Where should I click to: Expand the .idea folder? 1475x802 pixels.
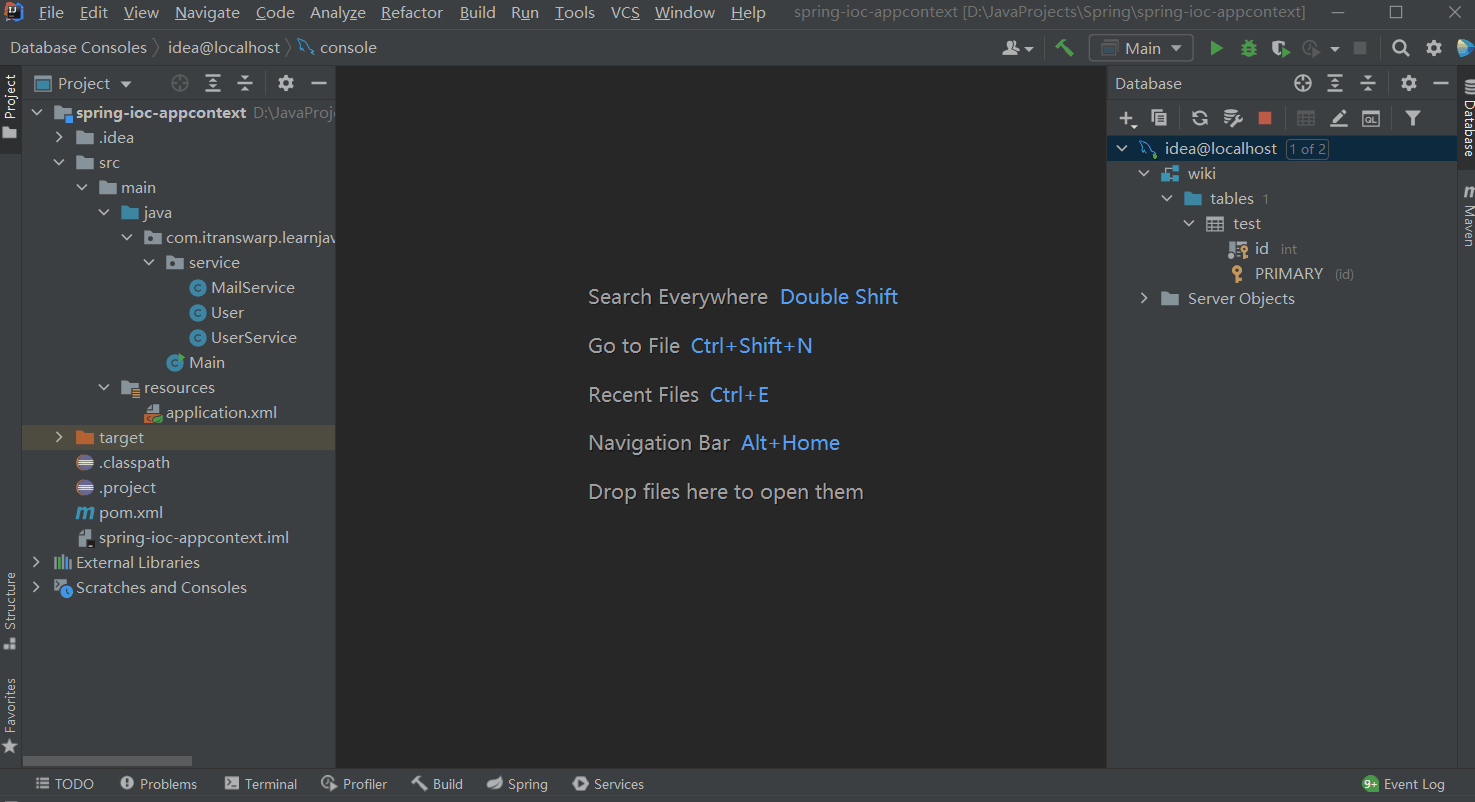pos(59,137)
